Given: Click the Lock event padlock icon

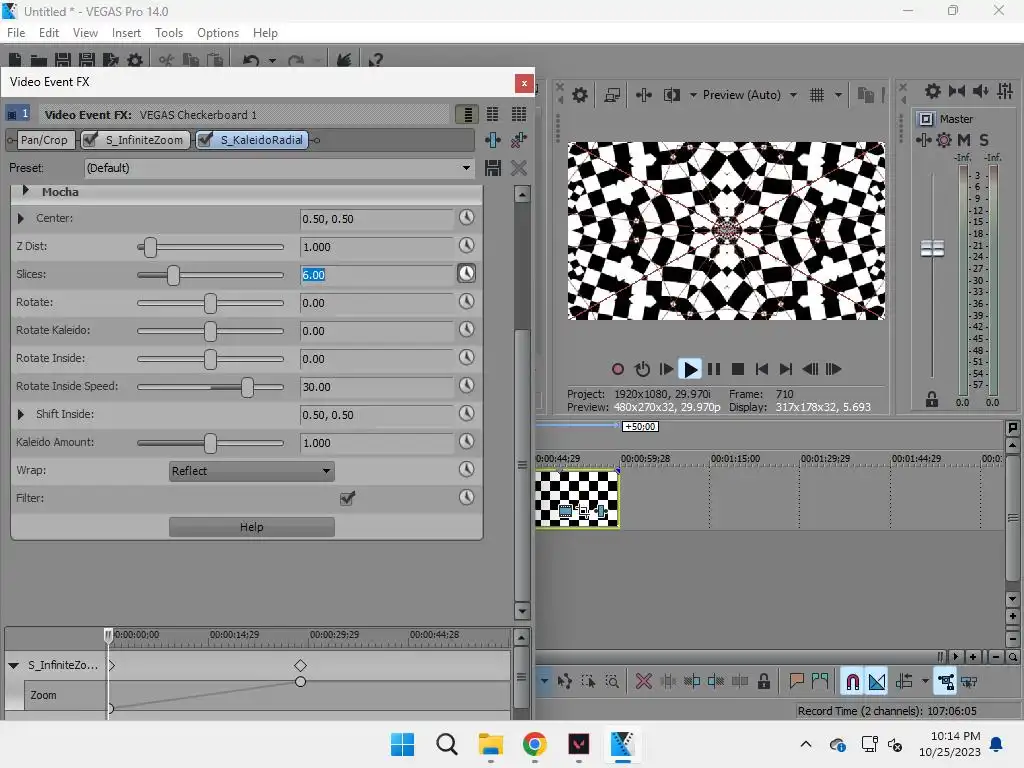Looking at the screenshot, I should (763, 682).
